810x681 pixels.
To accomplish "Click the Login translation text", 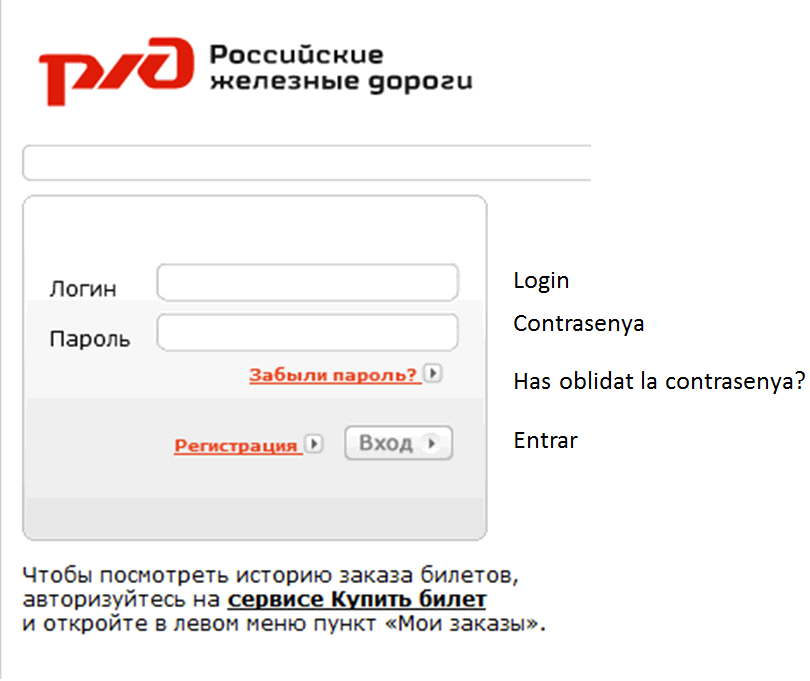I will point(541,281).
